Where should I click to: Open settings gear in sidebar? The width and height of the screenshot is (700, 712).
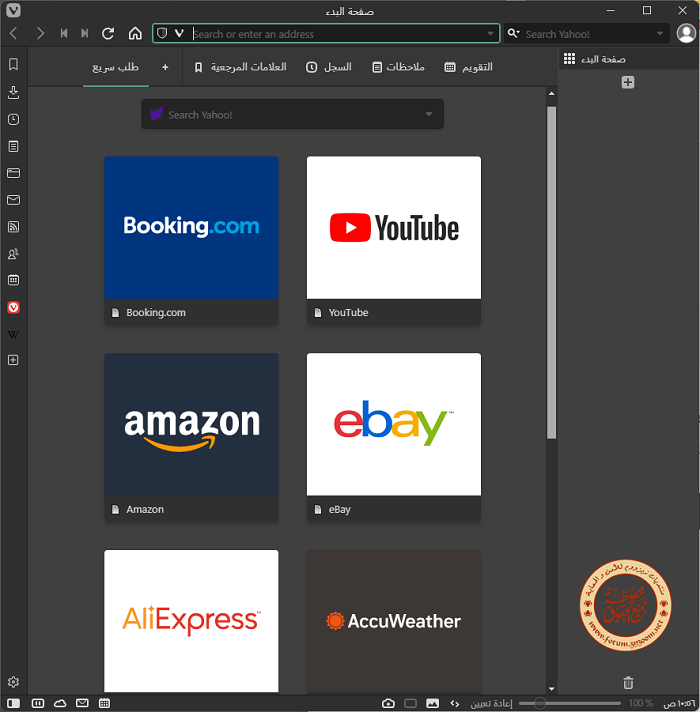[14, 682]
